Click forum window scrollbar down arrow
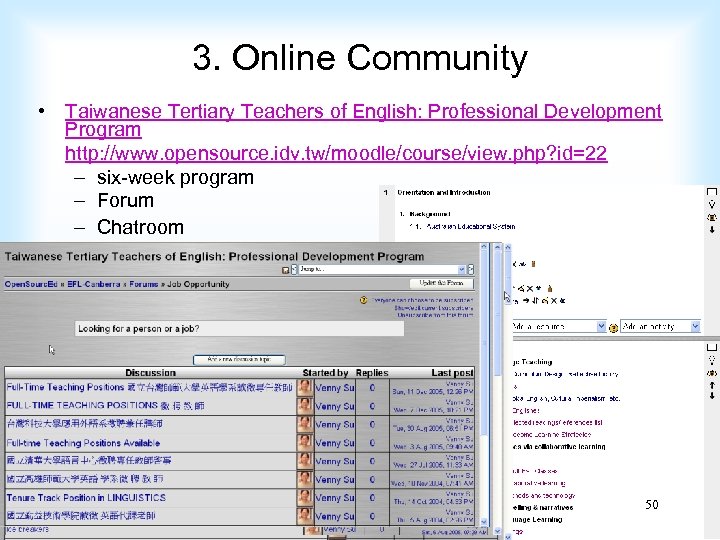Viewport: 720px width, 540px height. click(484, 522)
